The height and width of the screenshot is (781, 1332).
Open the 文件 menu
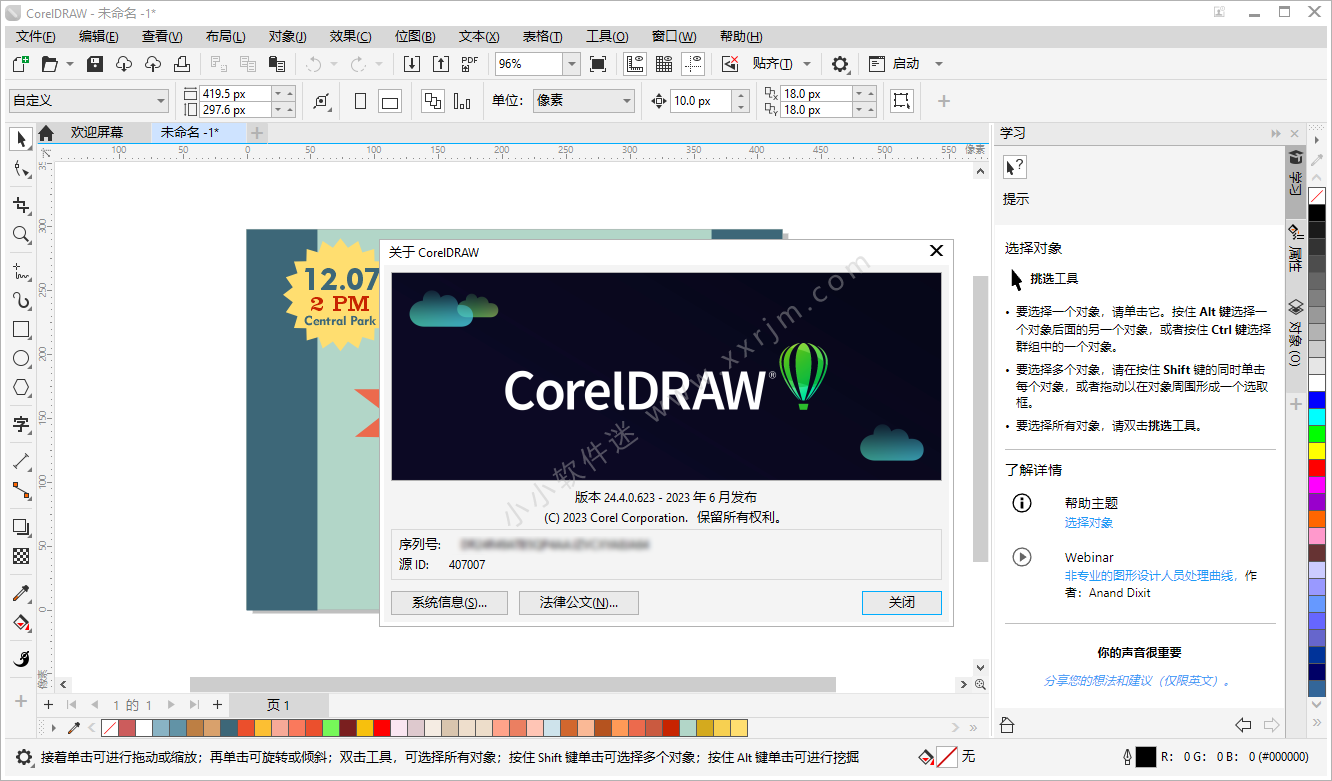coord(36,36)
